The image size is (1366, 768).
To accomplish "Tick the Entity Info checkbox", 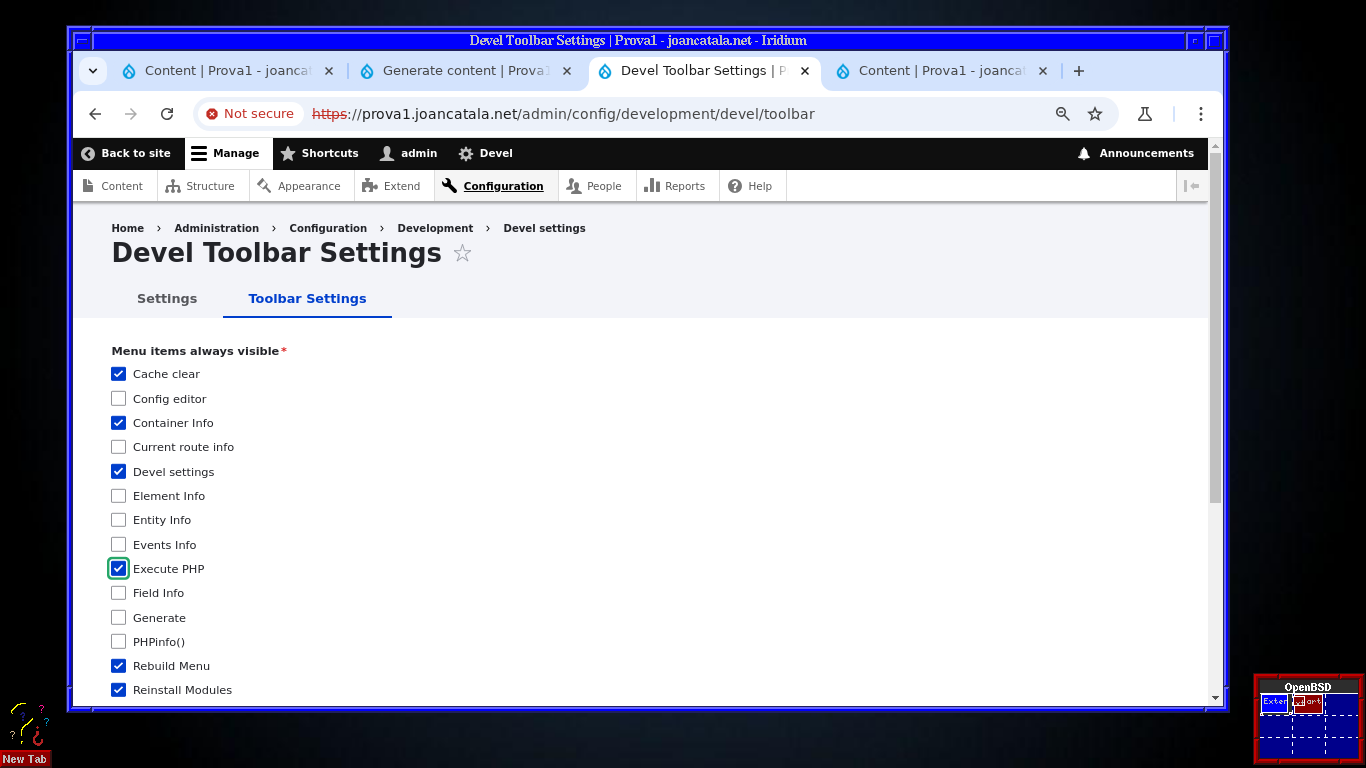I will coord(118,520).
